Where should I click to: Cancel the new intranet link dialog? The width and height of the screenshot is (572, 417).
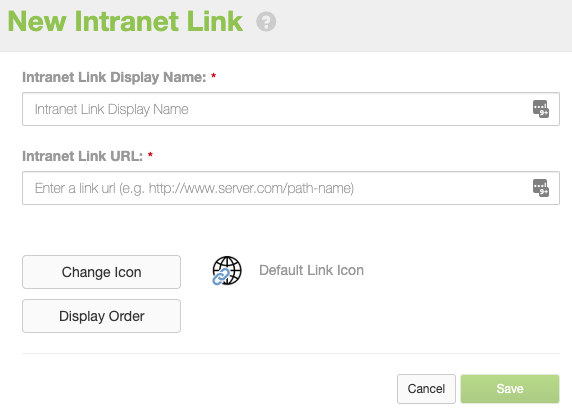pyautogui.click(x=426, y=389)
